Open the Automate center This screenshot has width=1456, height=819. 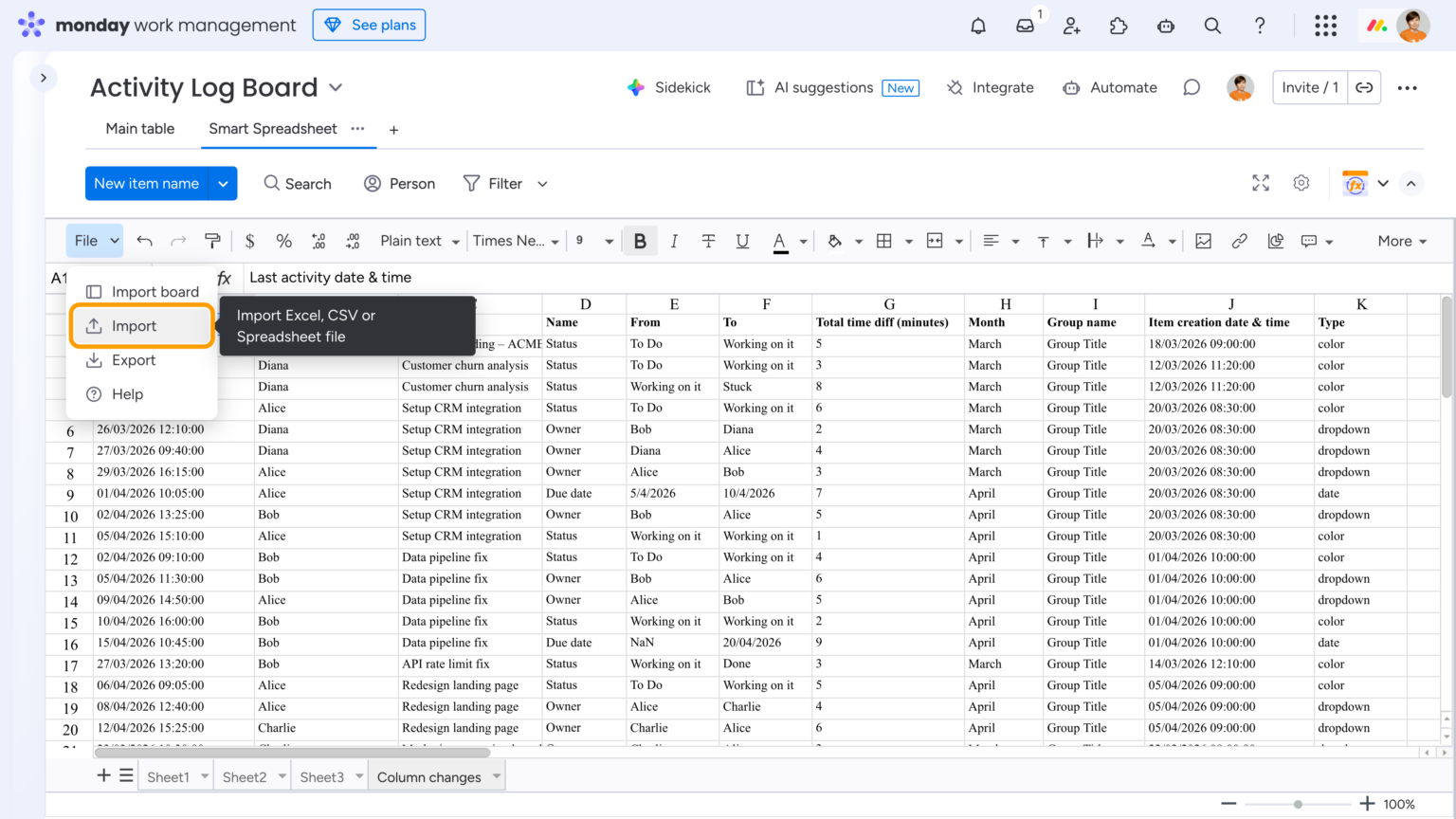pyautogui.click(x=1109, y=87)
